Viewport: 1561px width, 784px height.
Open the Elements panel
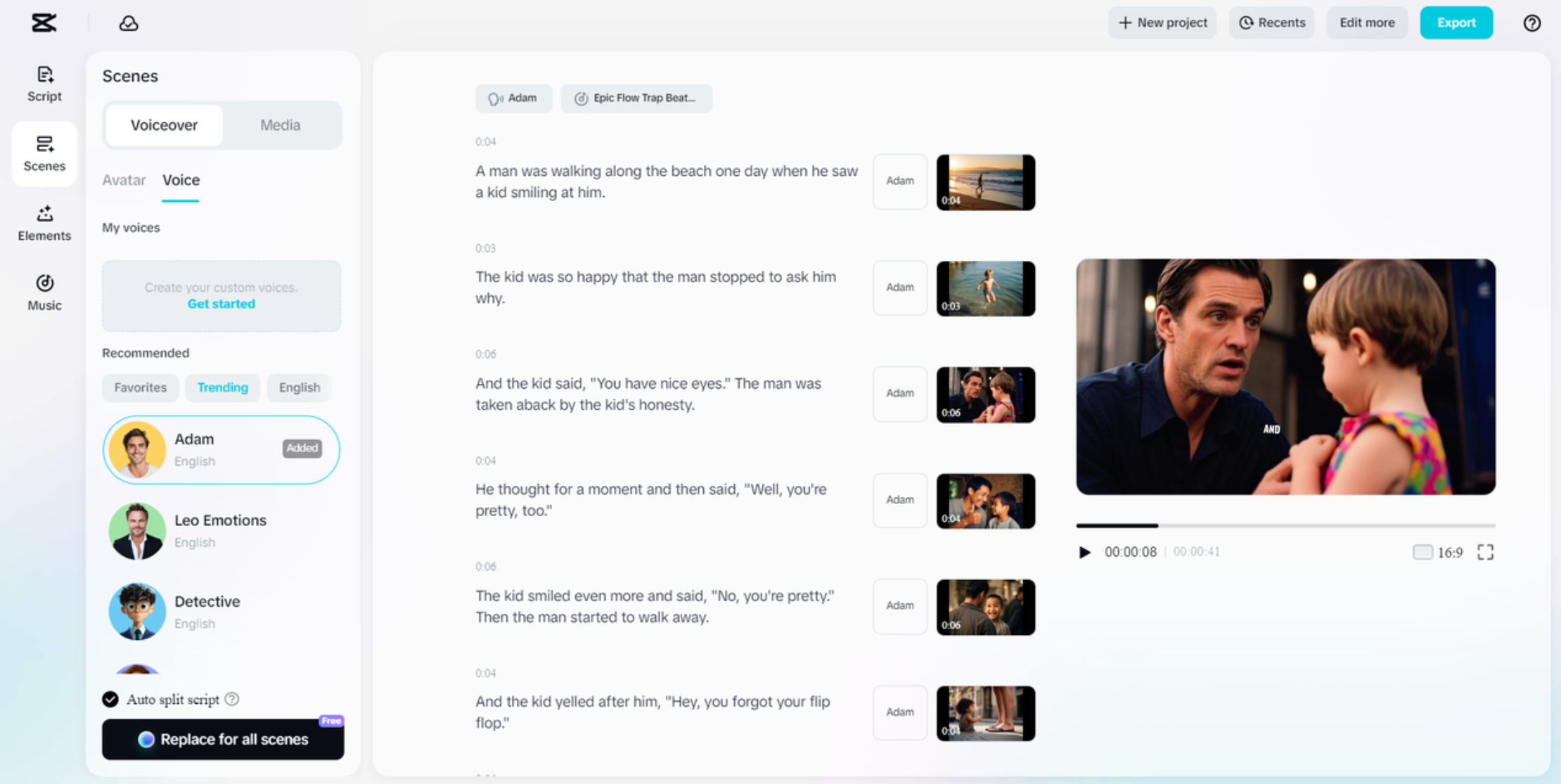coord(44,223)
